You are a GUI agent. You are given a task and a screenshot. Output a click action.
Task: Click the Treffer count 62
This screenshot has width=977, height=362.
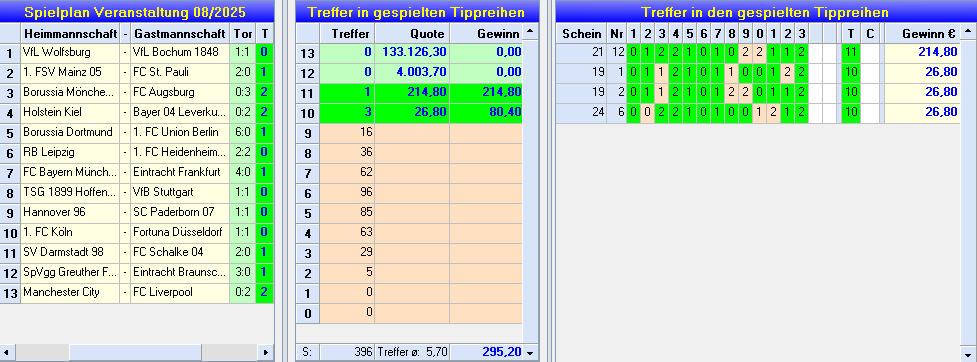click(x=347, y=173)
